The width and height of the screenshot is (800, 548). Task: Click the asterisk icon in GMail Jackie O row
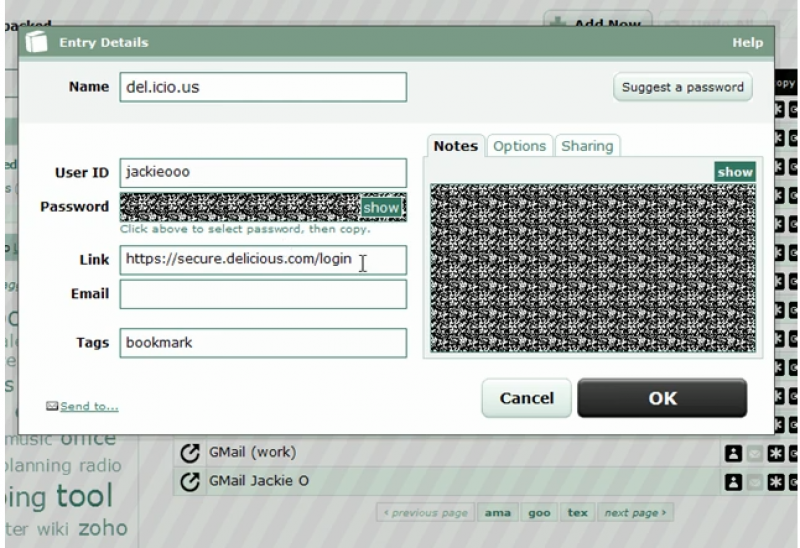click(775, 482)
